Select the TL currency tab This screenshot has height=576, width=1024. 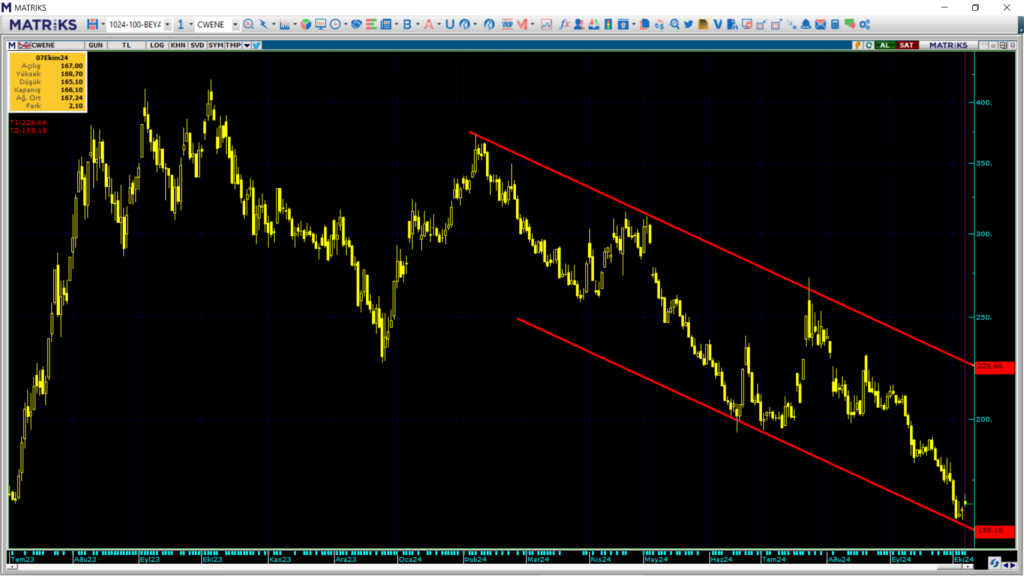tap(126, 45)
